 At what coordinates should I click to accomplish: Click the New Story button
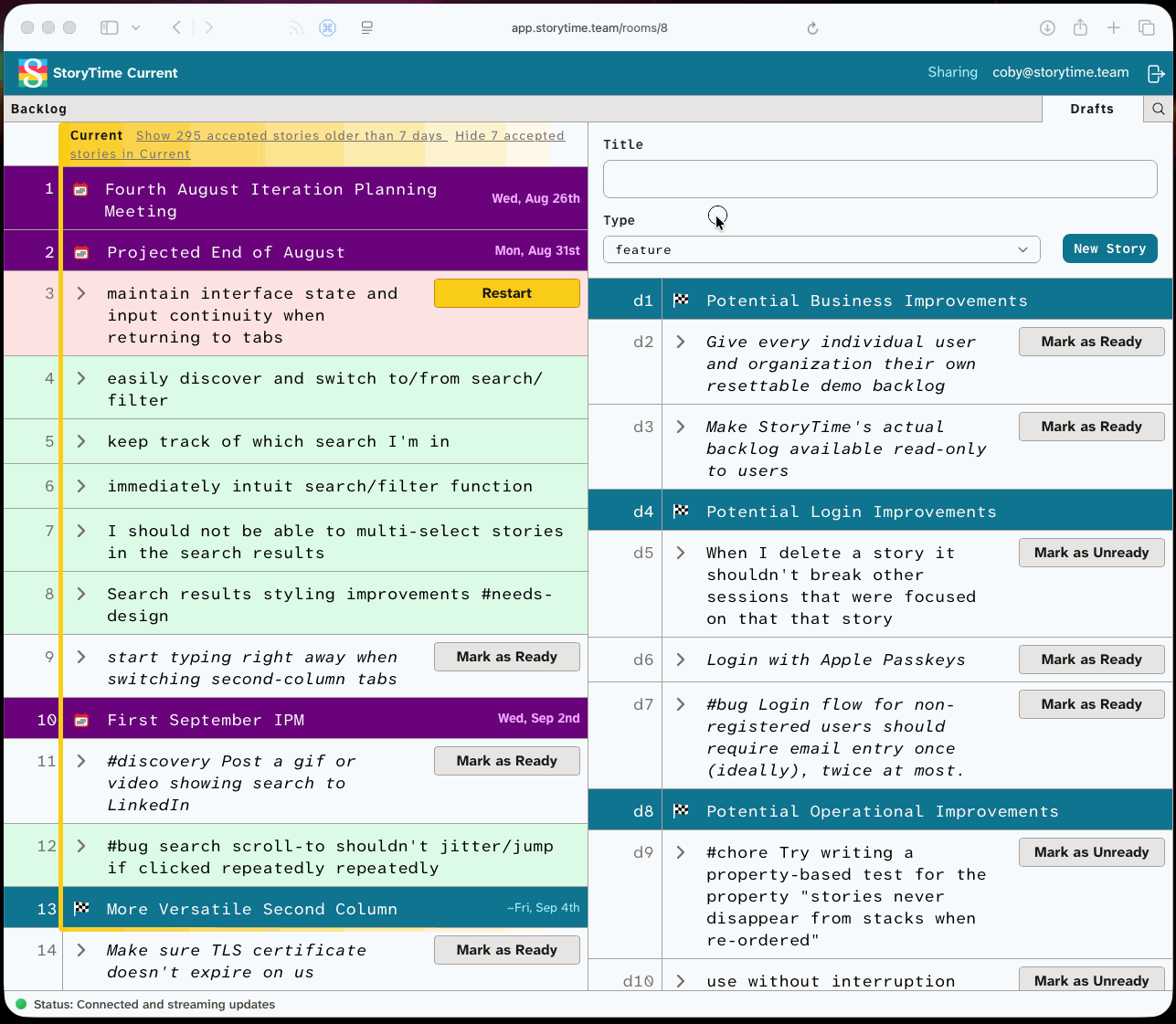click(1110, 248)
